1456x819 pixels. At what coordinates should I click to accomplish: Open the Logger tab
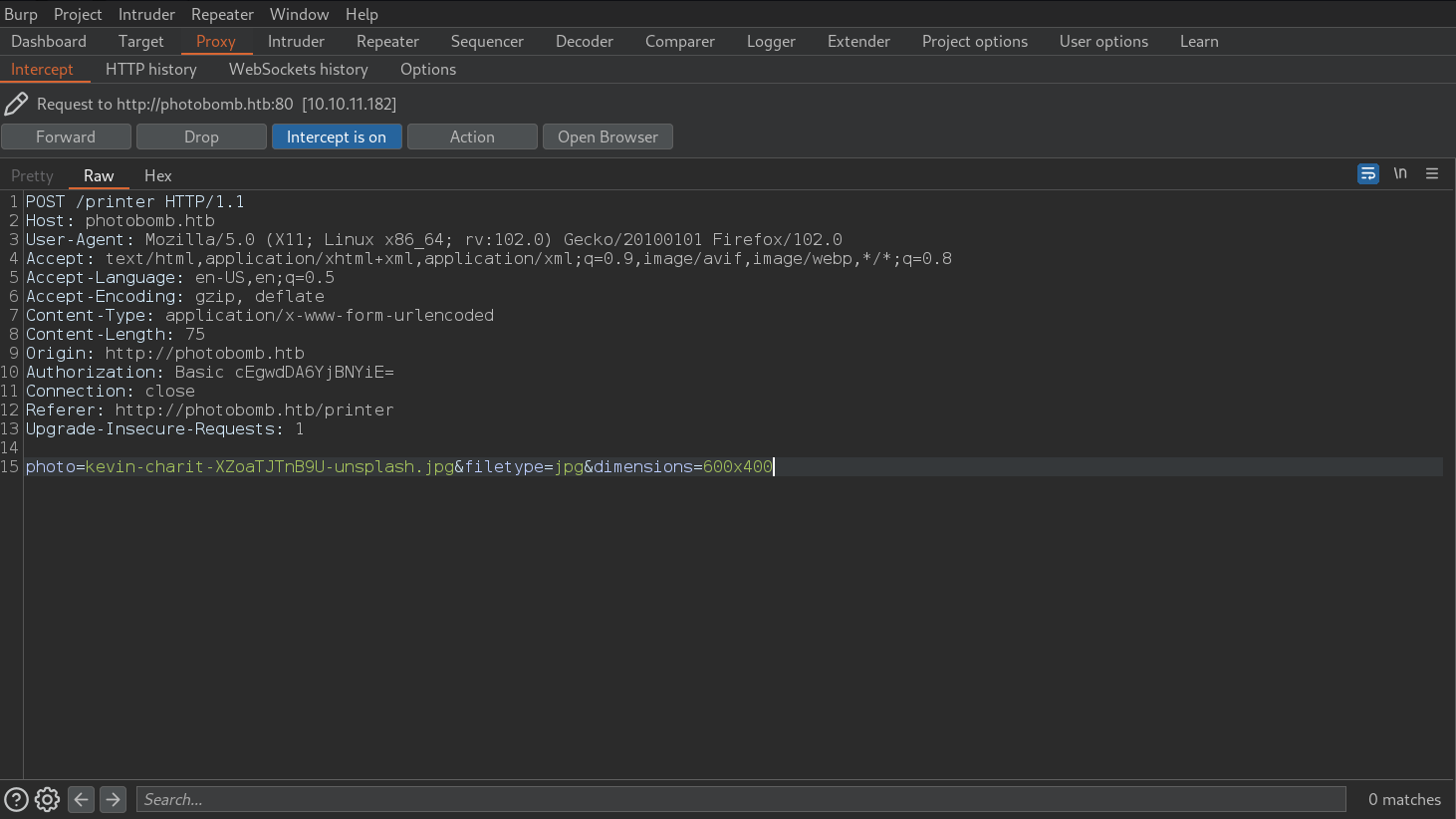771,41
